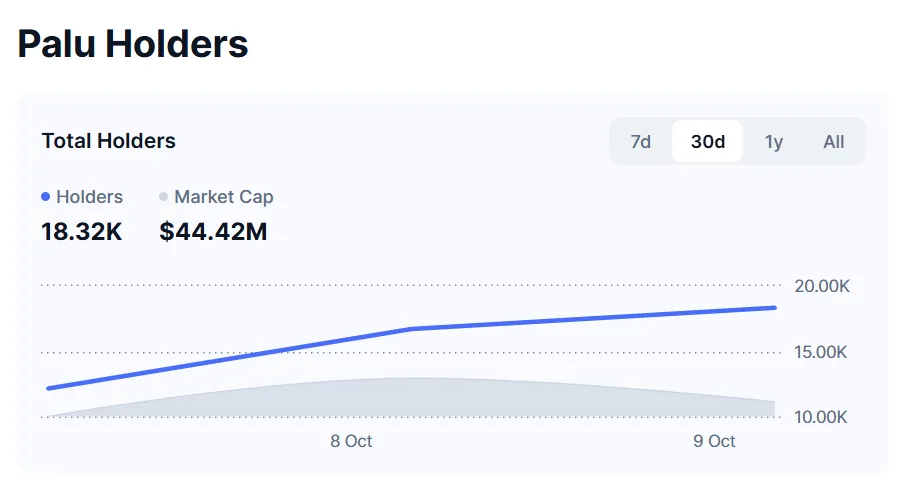Click the right end of blue holders line
907x499 pixels.
click(x=774, y=308)
